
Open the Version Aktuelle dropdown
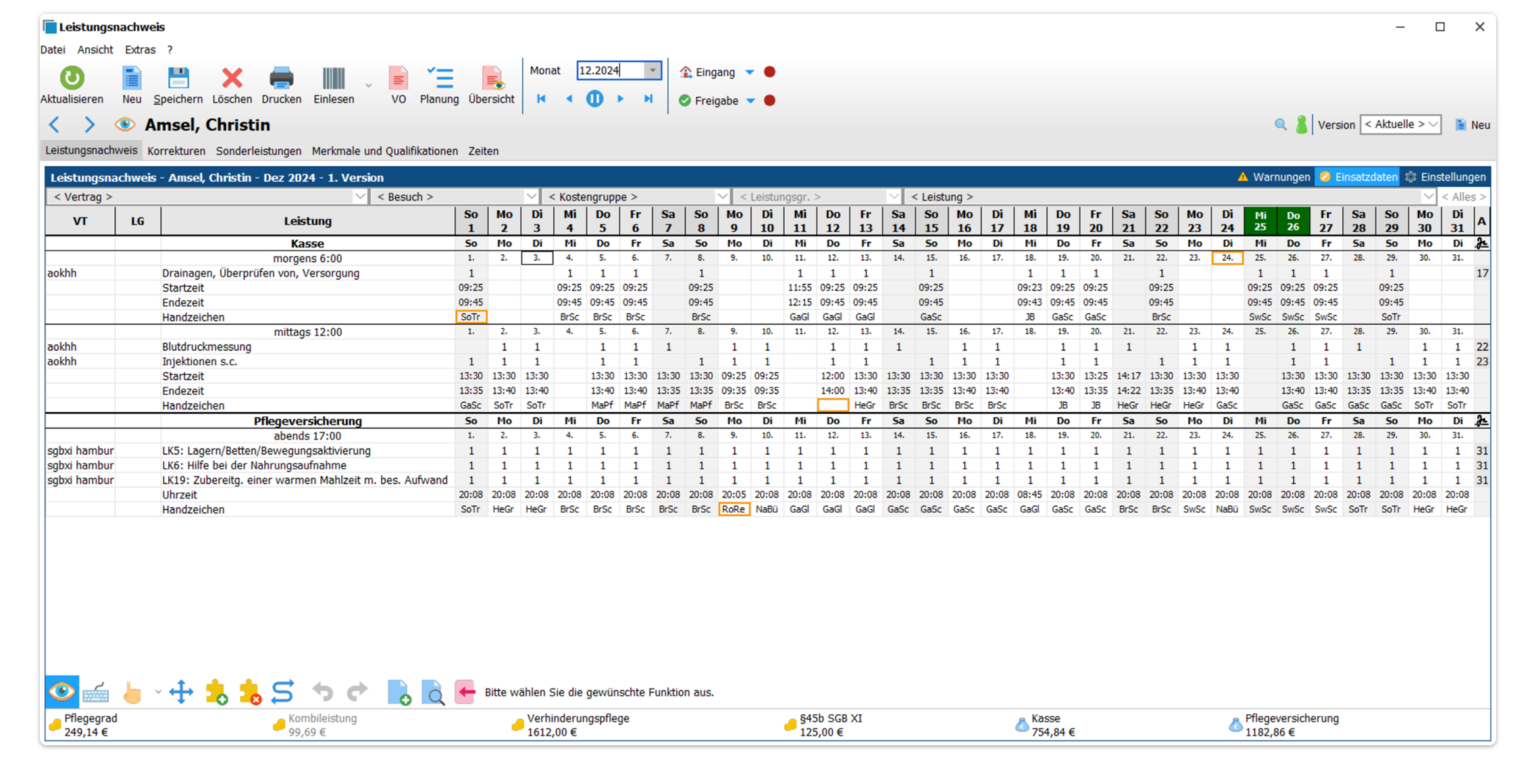pyautogui.click(x=1400, y=125)
